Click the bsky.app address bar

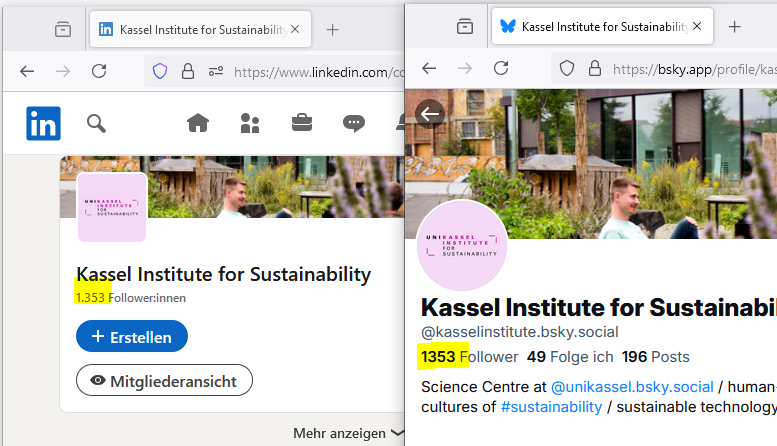(690, 69)
